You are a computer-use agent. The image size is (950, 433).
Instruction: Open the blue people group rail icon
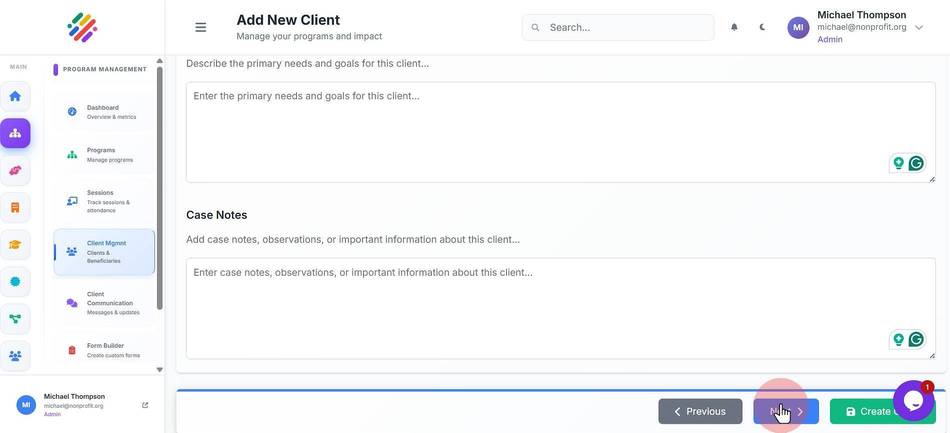(x=15, y=355)
